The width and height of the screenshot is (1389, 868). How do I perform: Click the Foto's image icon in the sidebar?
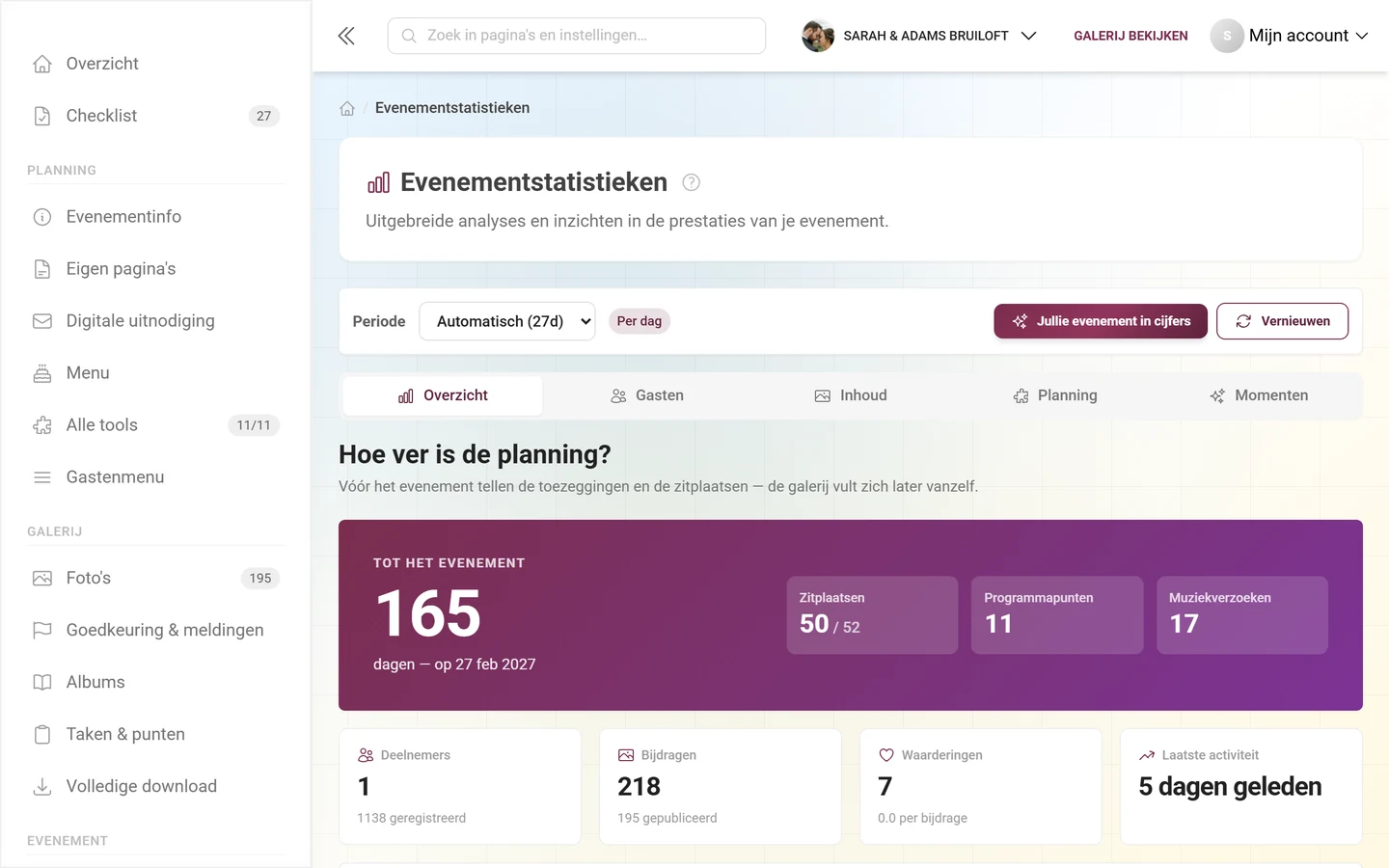42,579
